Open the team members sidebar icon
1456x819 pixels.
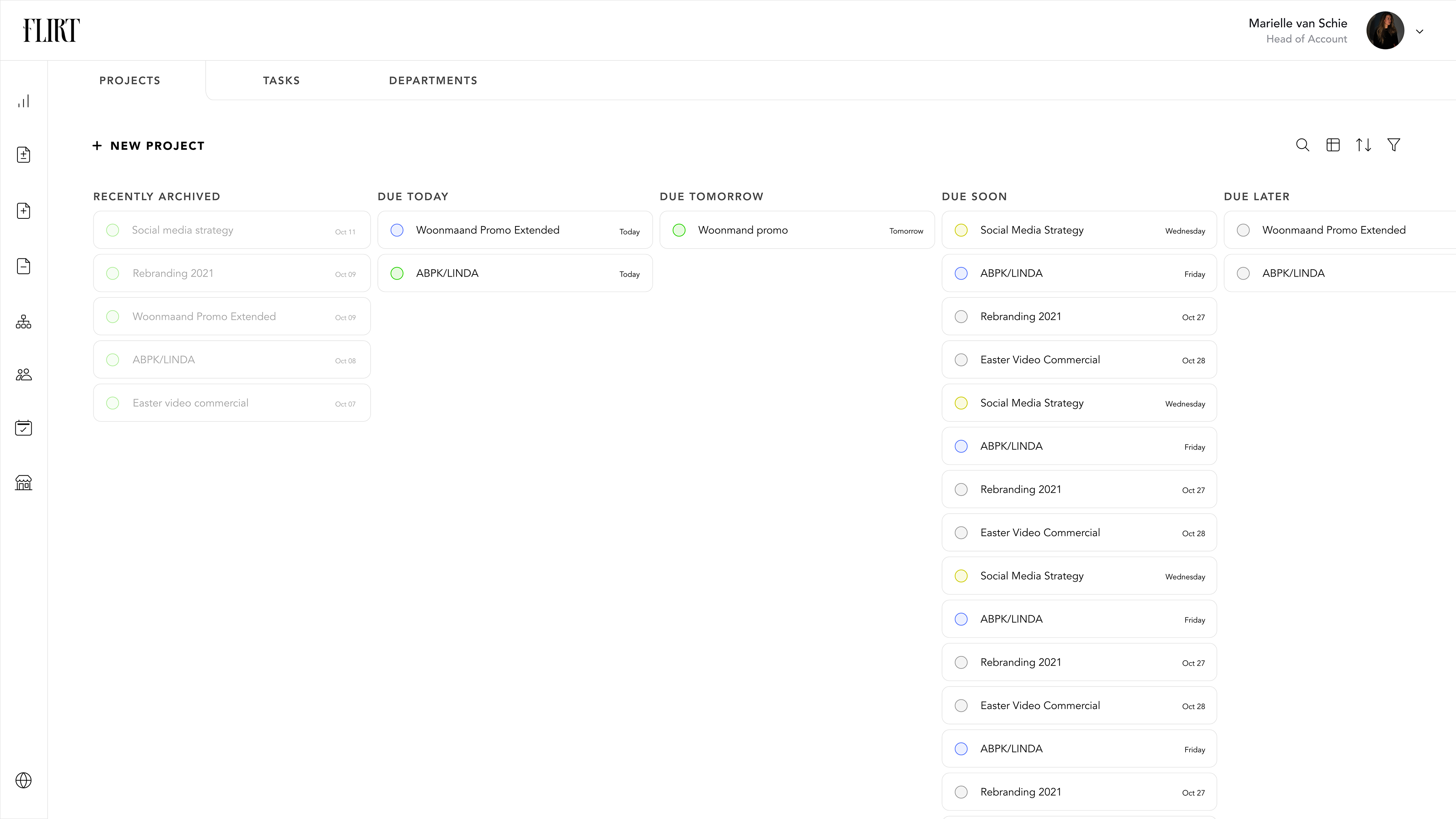[23, 375]
